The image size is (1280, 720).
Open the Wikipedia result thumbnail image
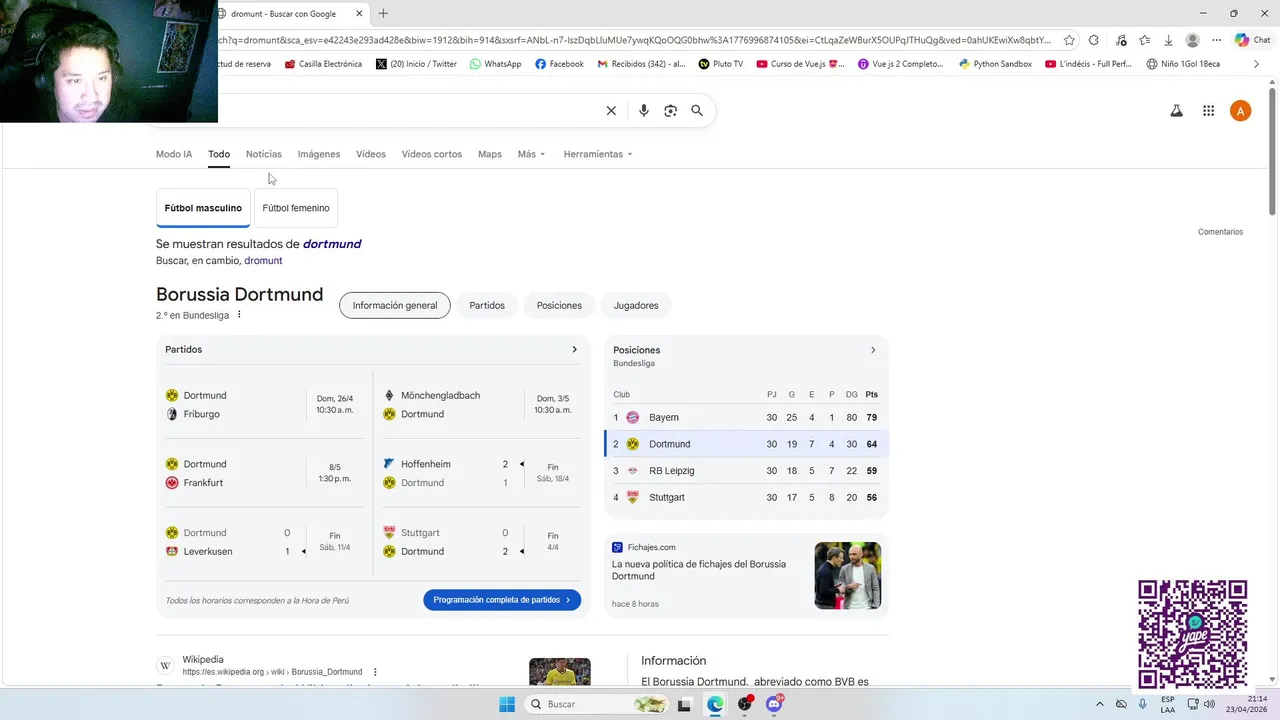click(560, 672)
